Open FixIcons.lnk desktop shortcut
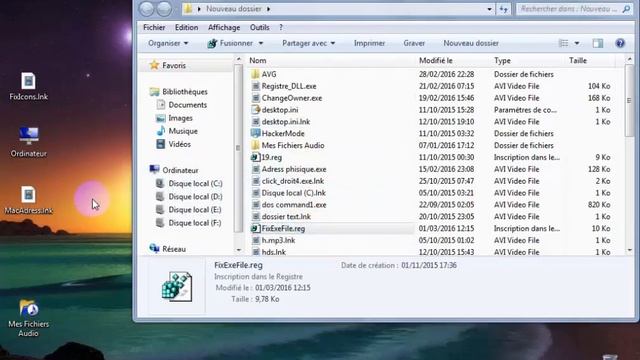Screen dimensions: 640x360 (x=28, y=86)
